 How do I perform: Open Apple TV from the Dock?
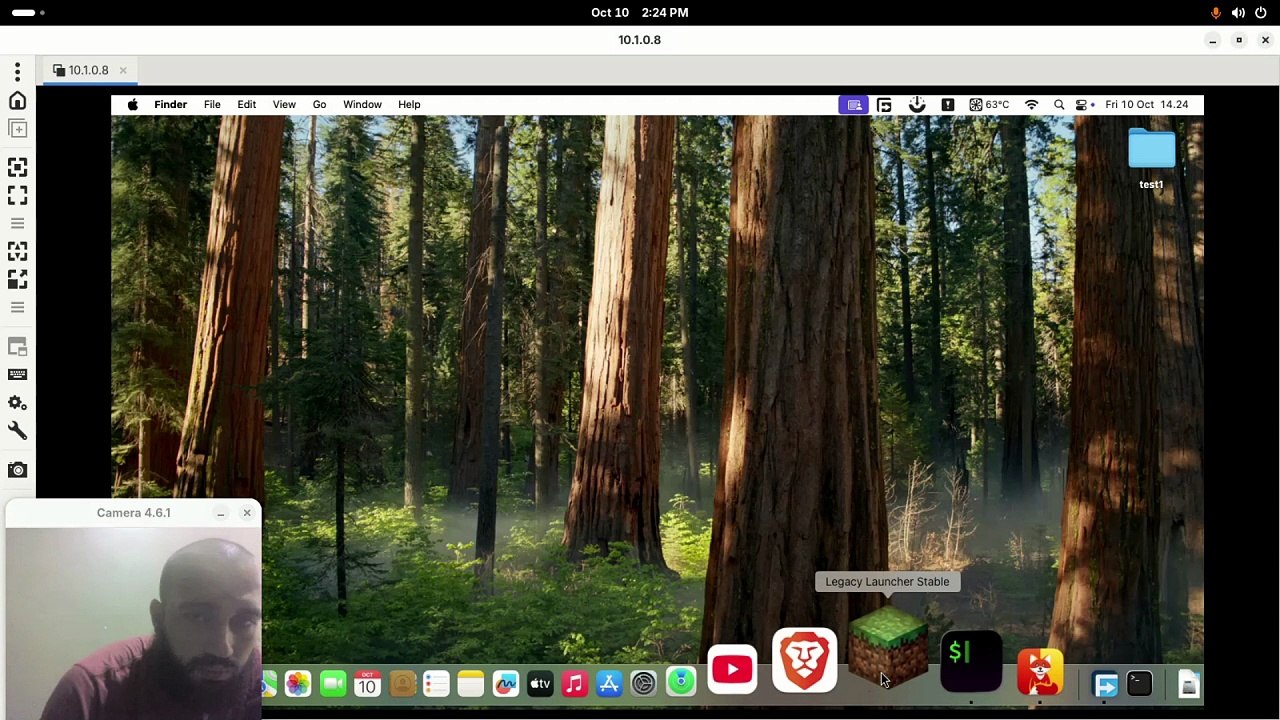[540, 683]
